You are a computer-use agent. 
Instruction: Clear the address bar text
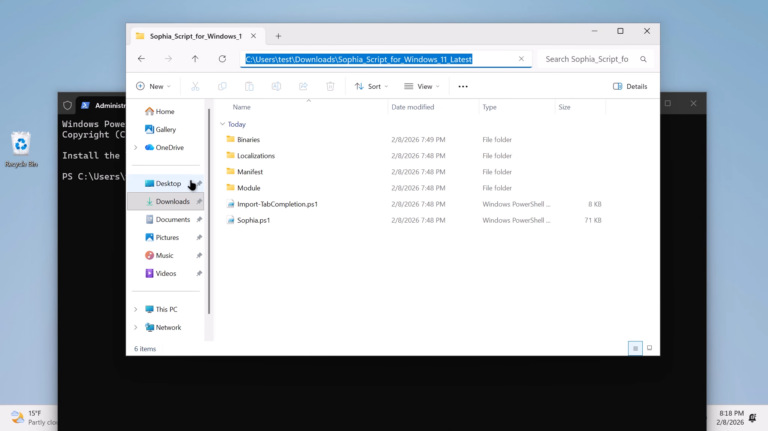pos(521,59)
